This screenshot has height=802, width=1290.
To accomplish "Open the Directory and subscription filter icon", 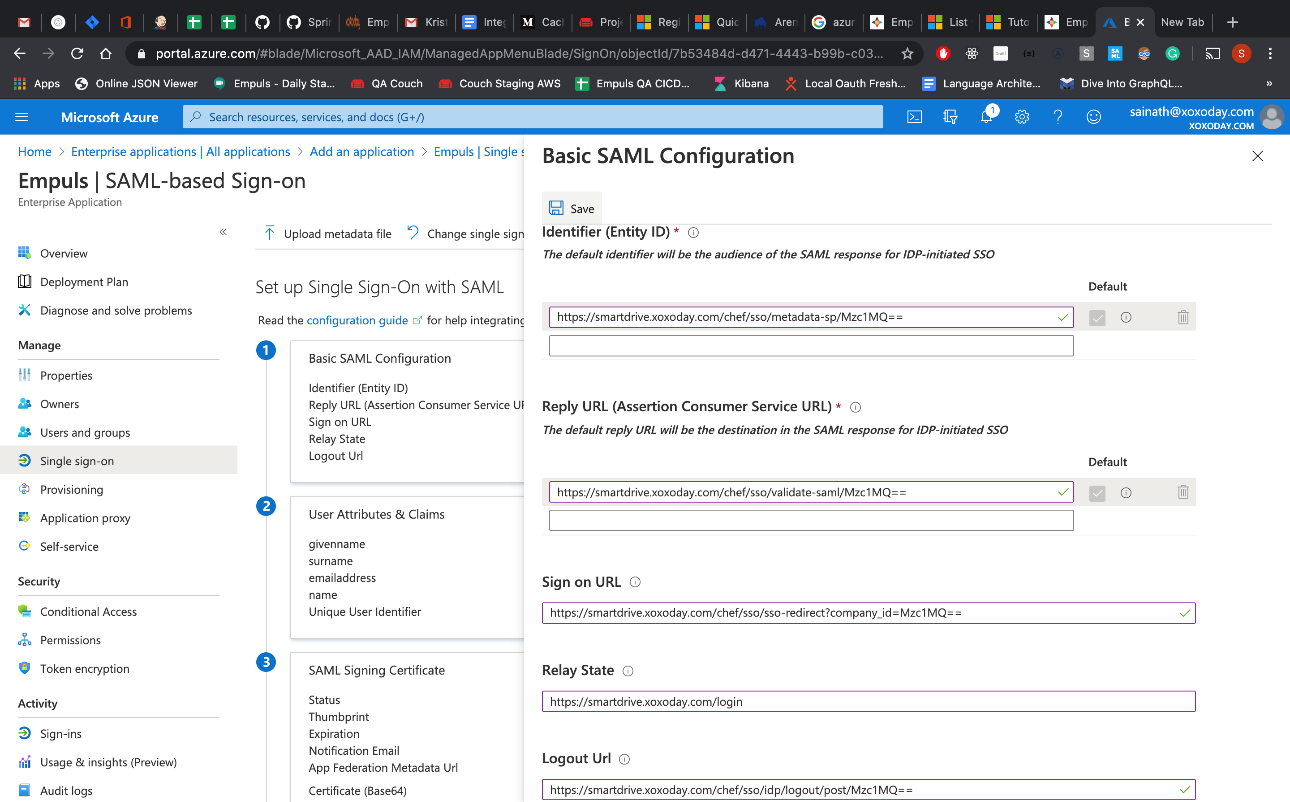I will coord(950,117).
